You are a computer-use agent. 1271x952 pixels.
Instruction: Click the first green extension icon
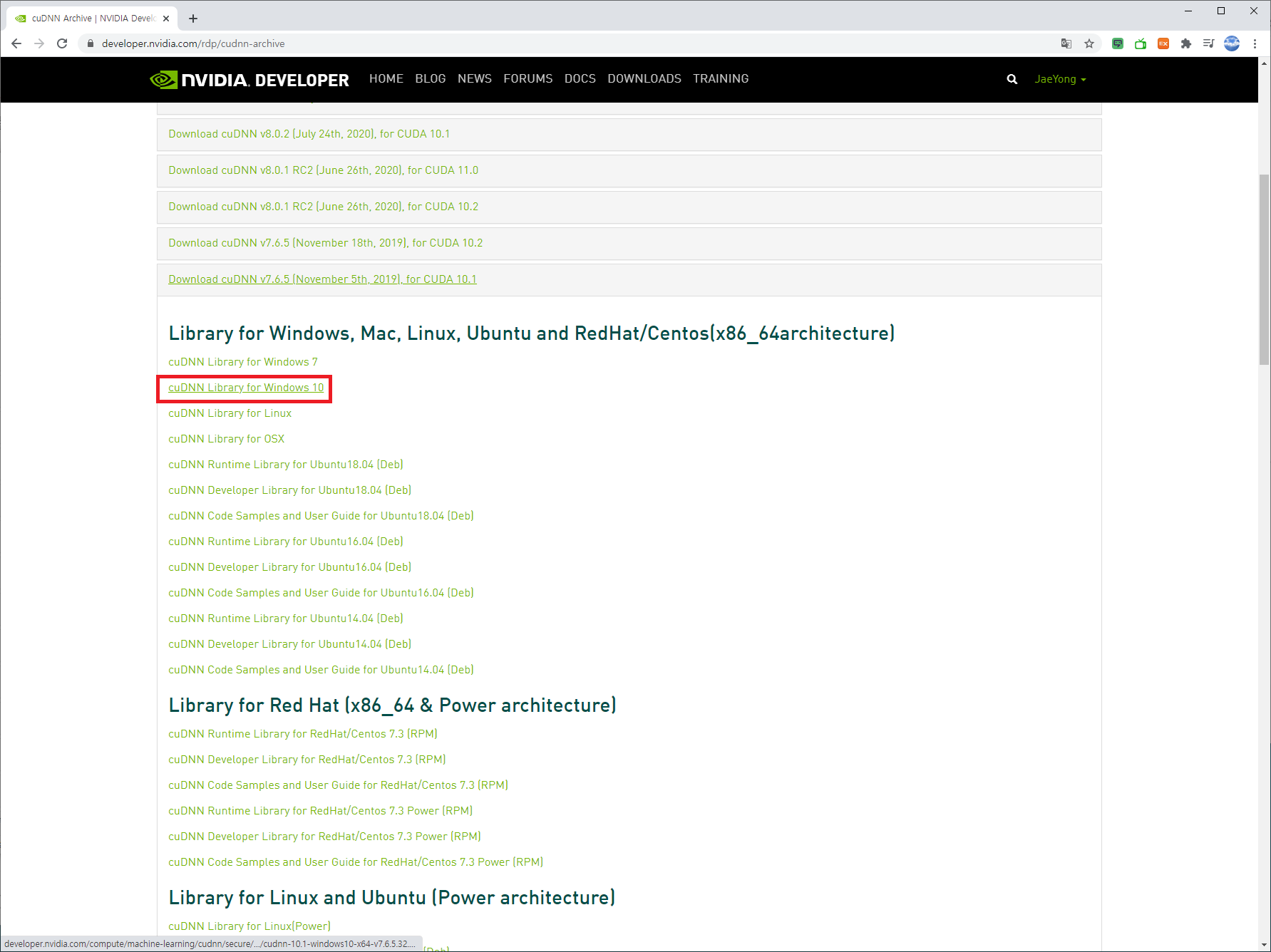point(1118,43)
